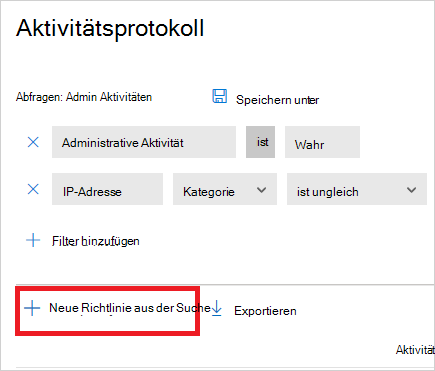Click Neue Richtlinie aus der Suche
This screenshot has width=435, height=371.
[x=130, y=308]
